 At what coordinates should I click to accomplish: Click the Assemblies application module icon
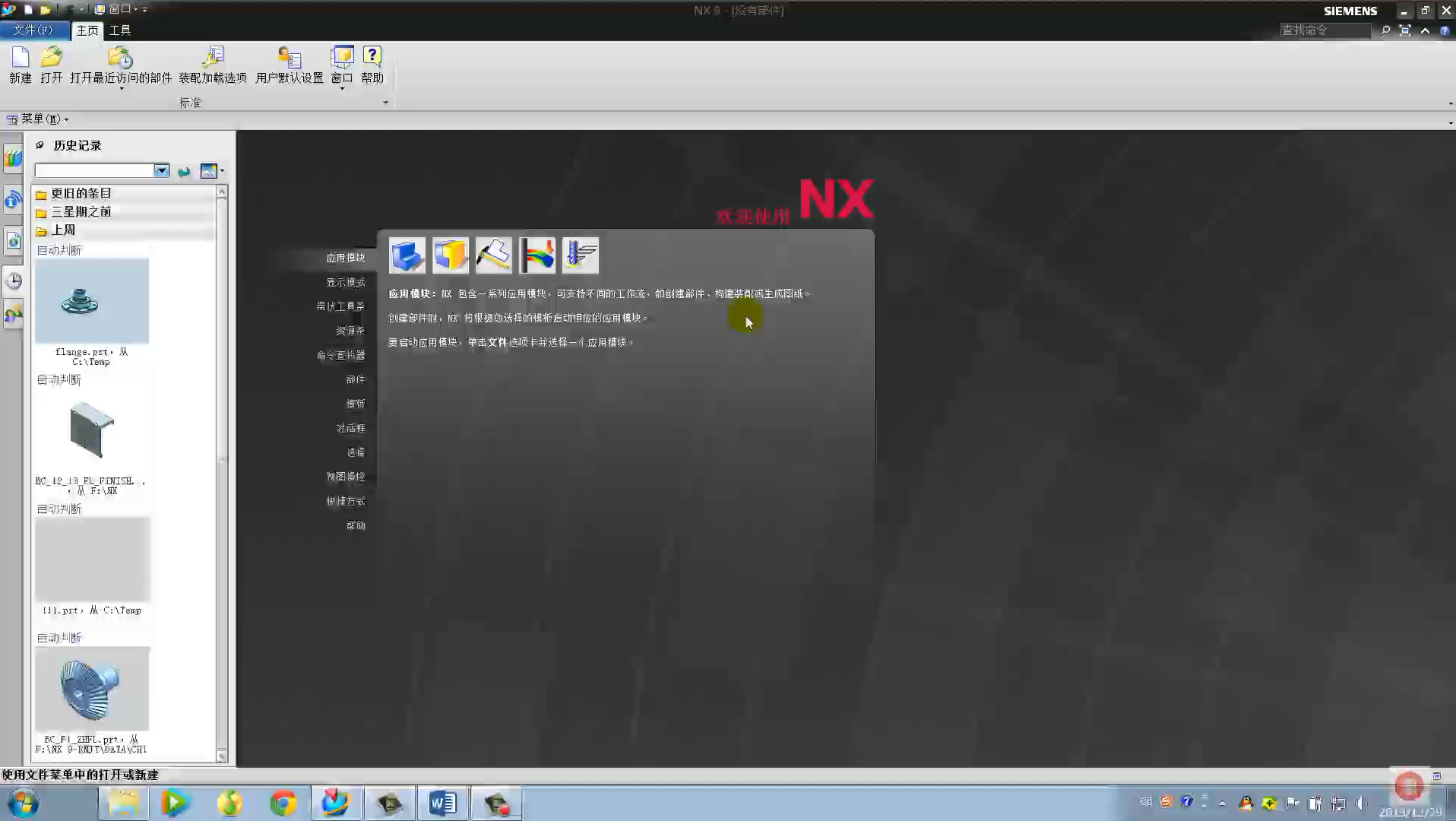tap(451, 255)
